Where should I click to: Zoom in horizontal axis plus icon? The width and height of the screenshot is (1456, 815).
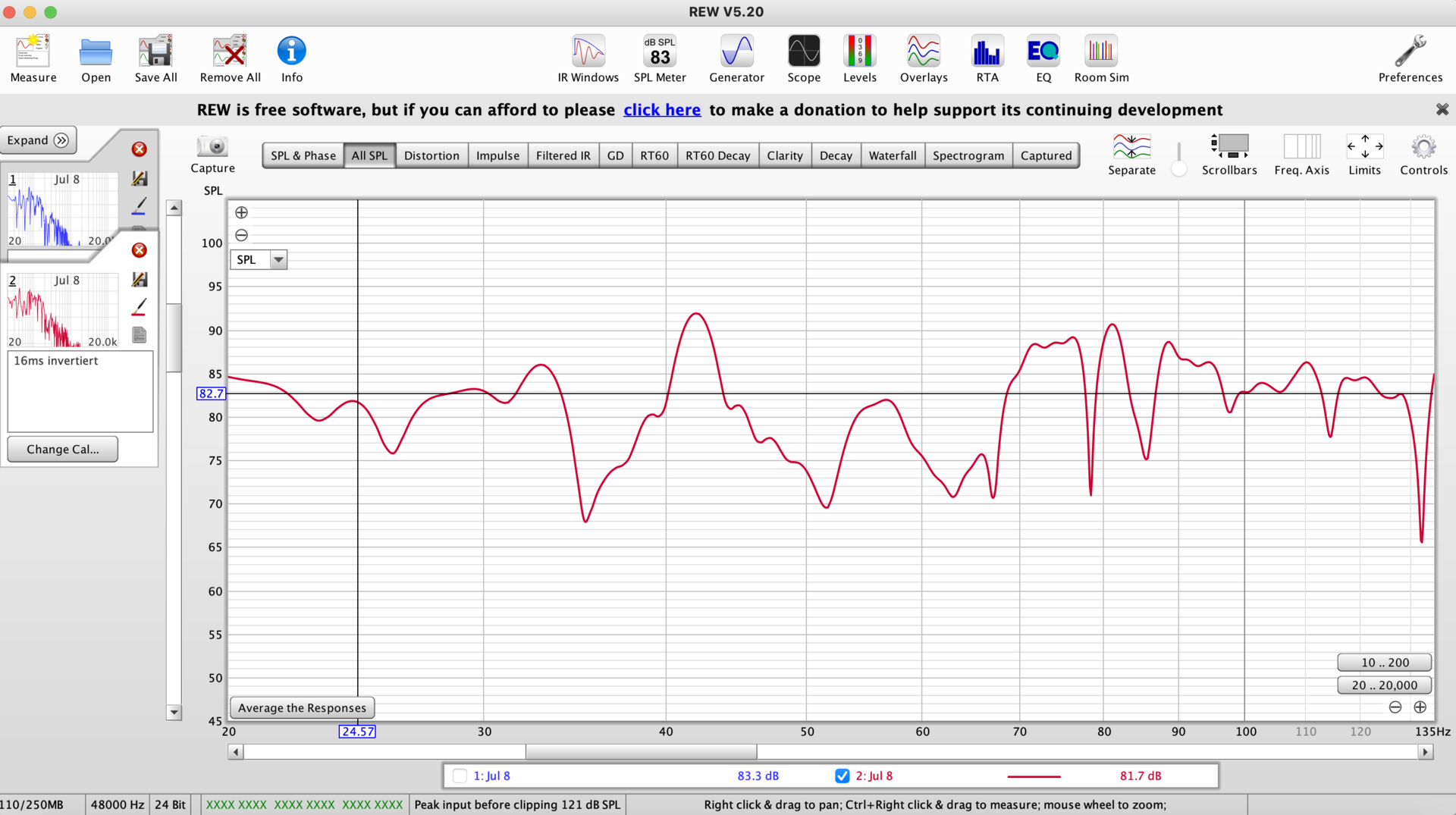(1420, 707)
